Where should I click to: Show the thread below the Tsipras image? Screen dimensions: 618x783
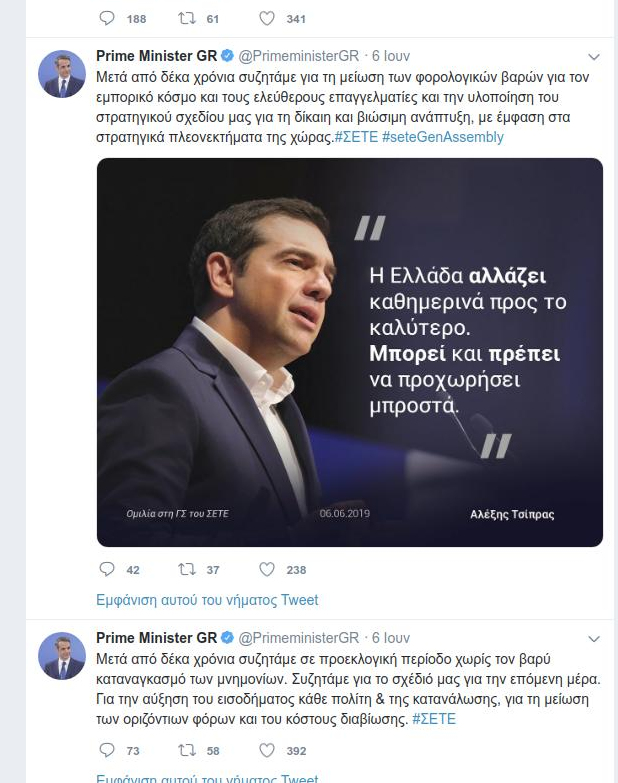click(207, 600)
